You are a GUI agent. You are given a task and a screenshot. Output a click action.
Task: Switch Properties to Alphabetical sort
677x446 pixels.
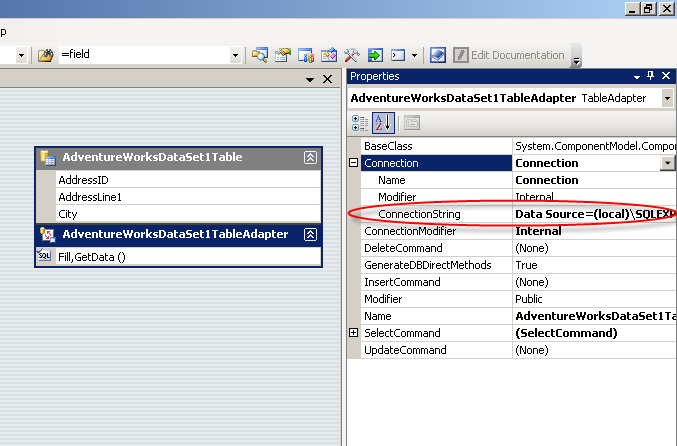pyautogui.click(x=383, y=123)
